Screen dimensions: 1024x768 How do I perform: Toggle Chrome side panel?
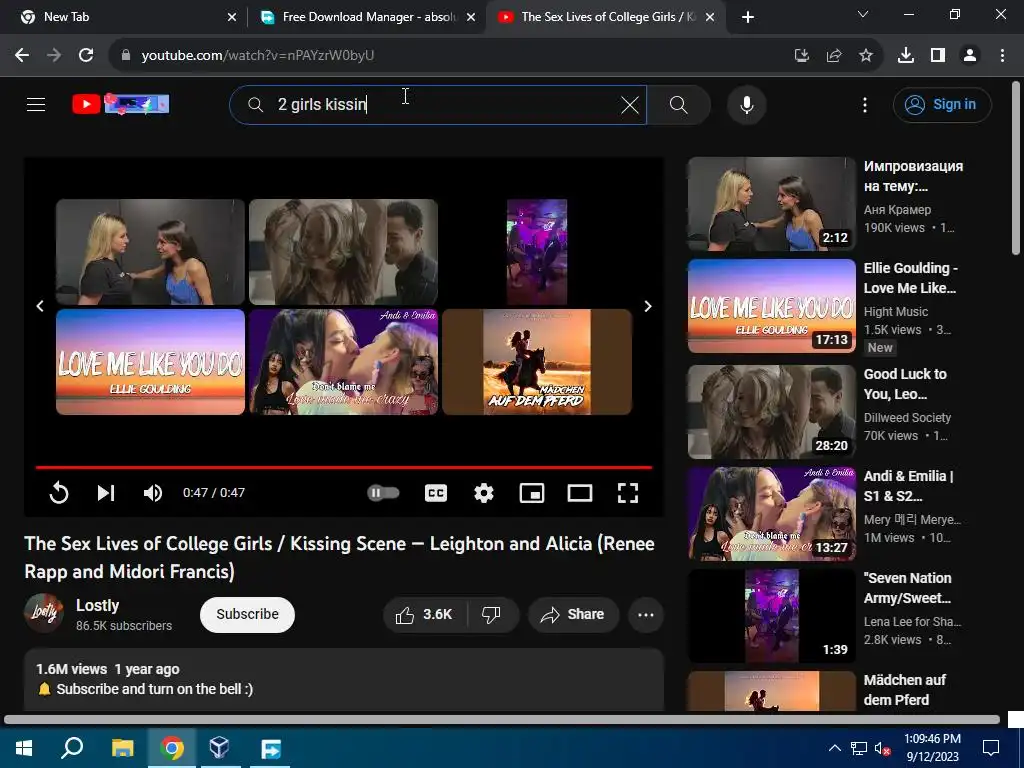[938, 56]
